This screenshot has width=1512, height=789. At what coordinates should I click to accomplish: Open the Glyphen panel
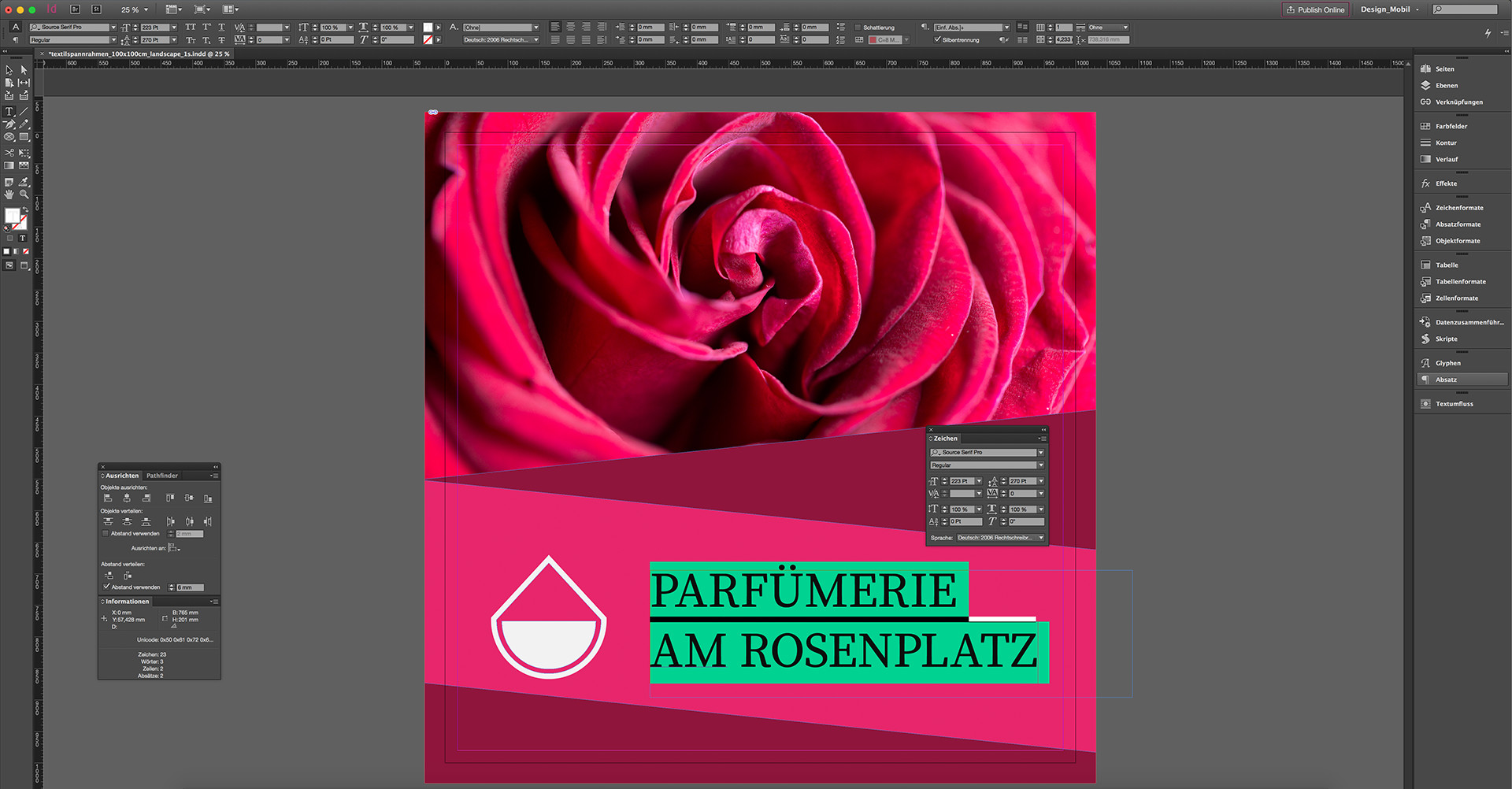pos(1446,363)
